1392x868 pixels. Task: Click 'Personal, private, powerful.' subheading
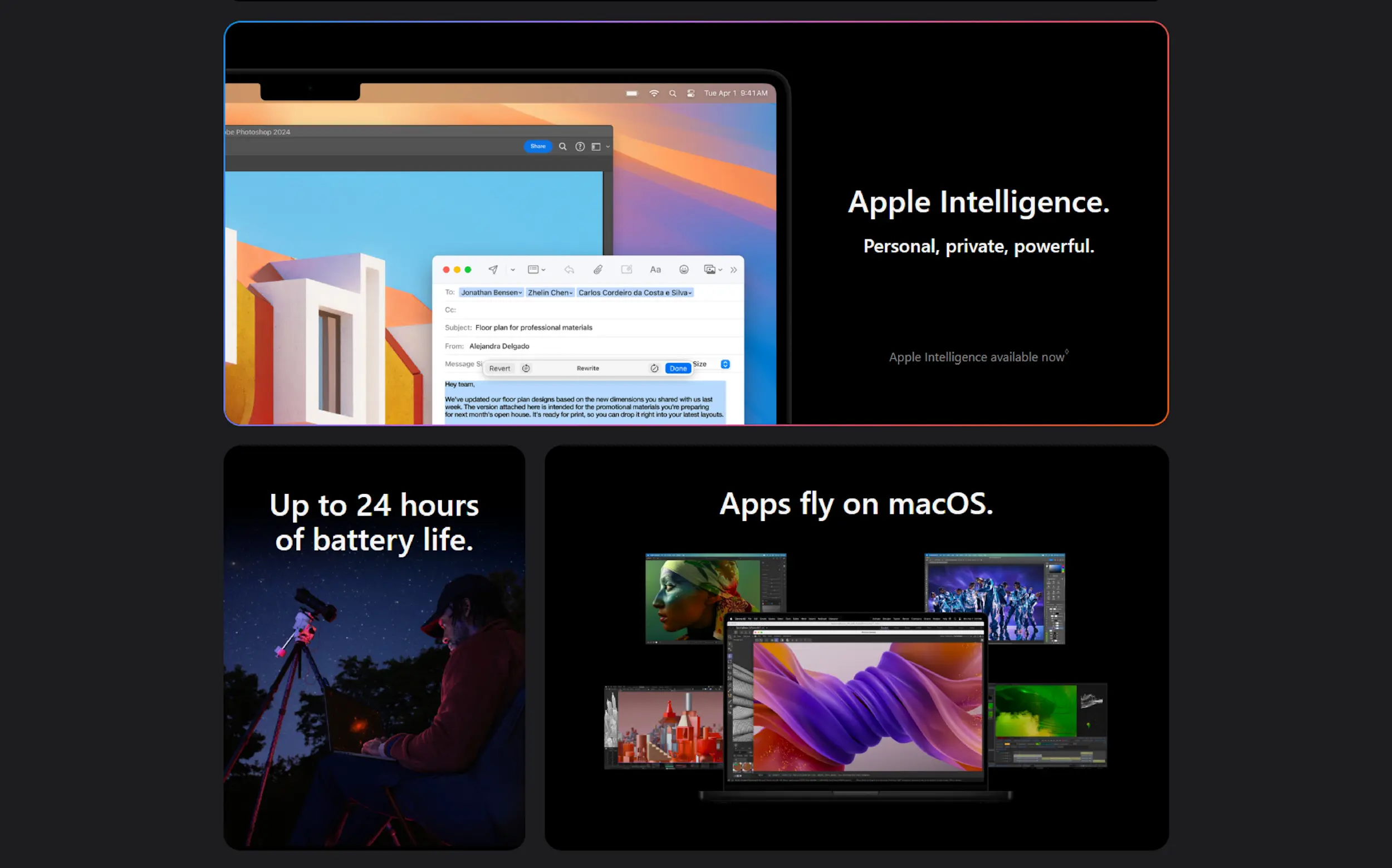coord(979,247)
